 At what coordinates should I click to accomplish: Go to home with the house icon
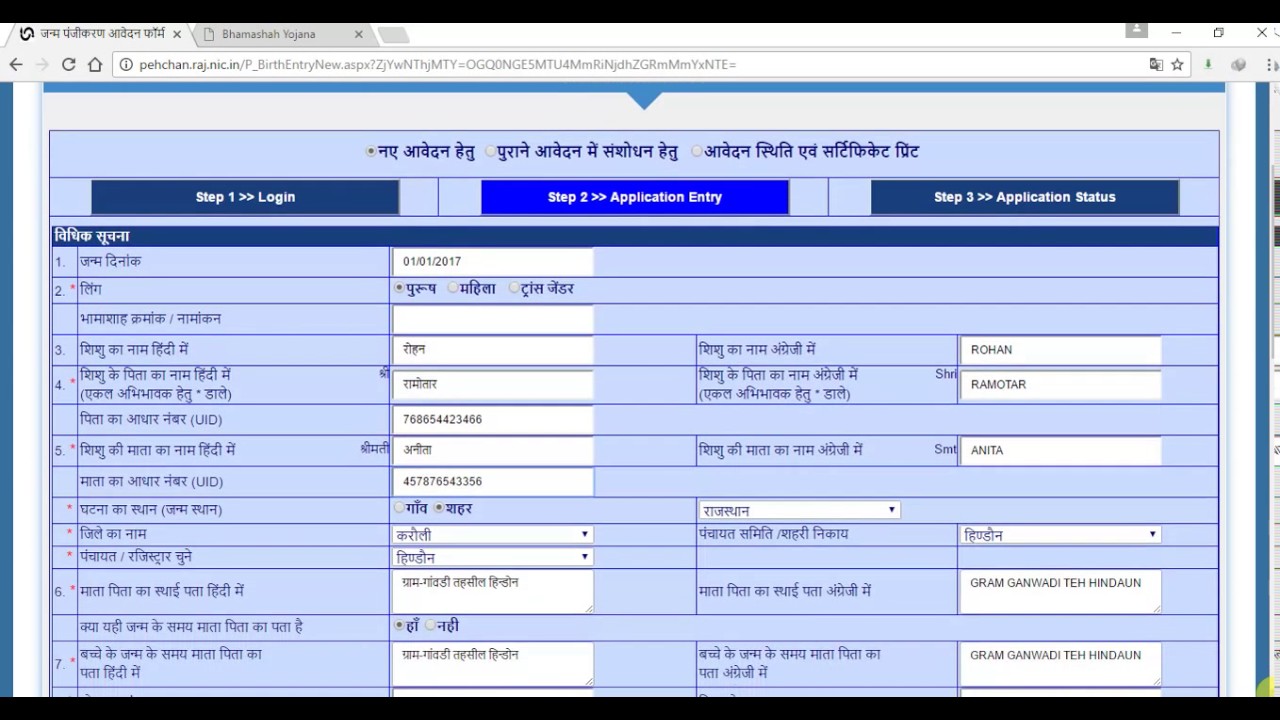95,64
